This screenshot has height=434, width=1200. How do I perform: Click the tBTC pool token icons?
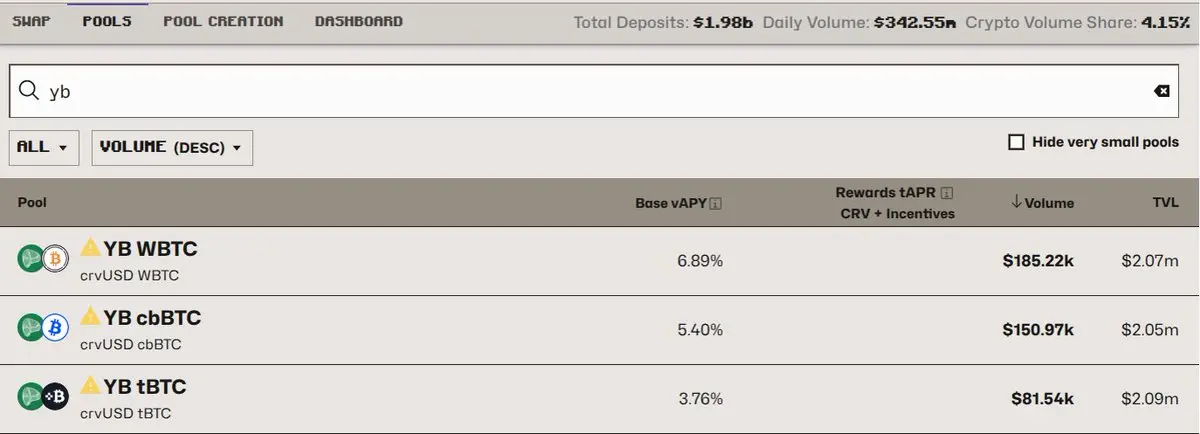[x=43, y=397]
